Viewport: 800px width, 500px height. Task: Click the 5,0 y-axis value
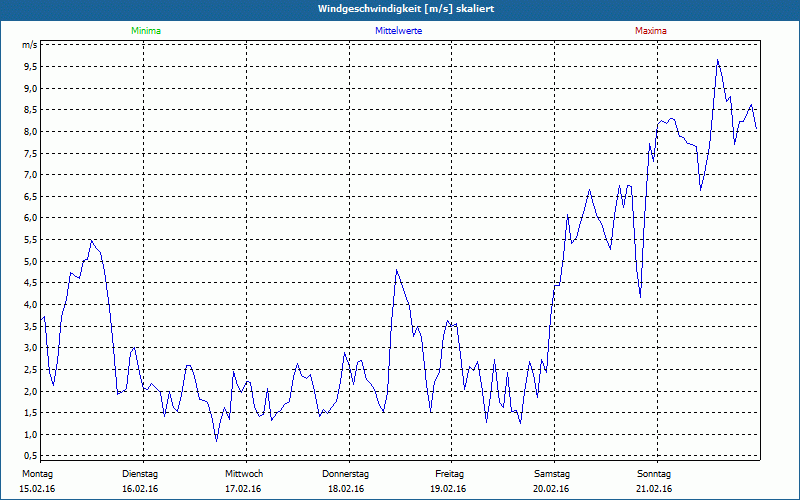31,262
